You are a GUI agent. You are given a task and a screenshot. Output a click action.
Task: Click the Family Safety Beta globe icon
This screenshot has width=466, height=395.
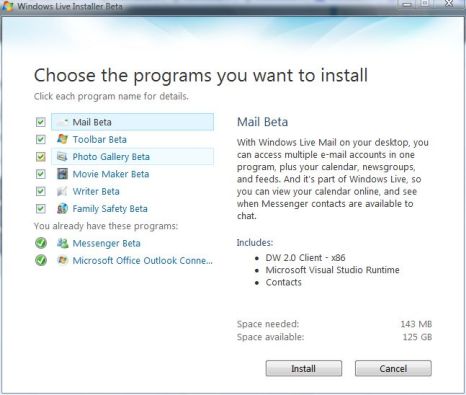(x=62, y=208)
